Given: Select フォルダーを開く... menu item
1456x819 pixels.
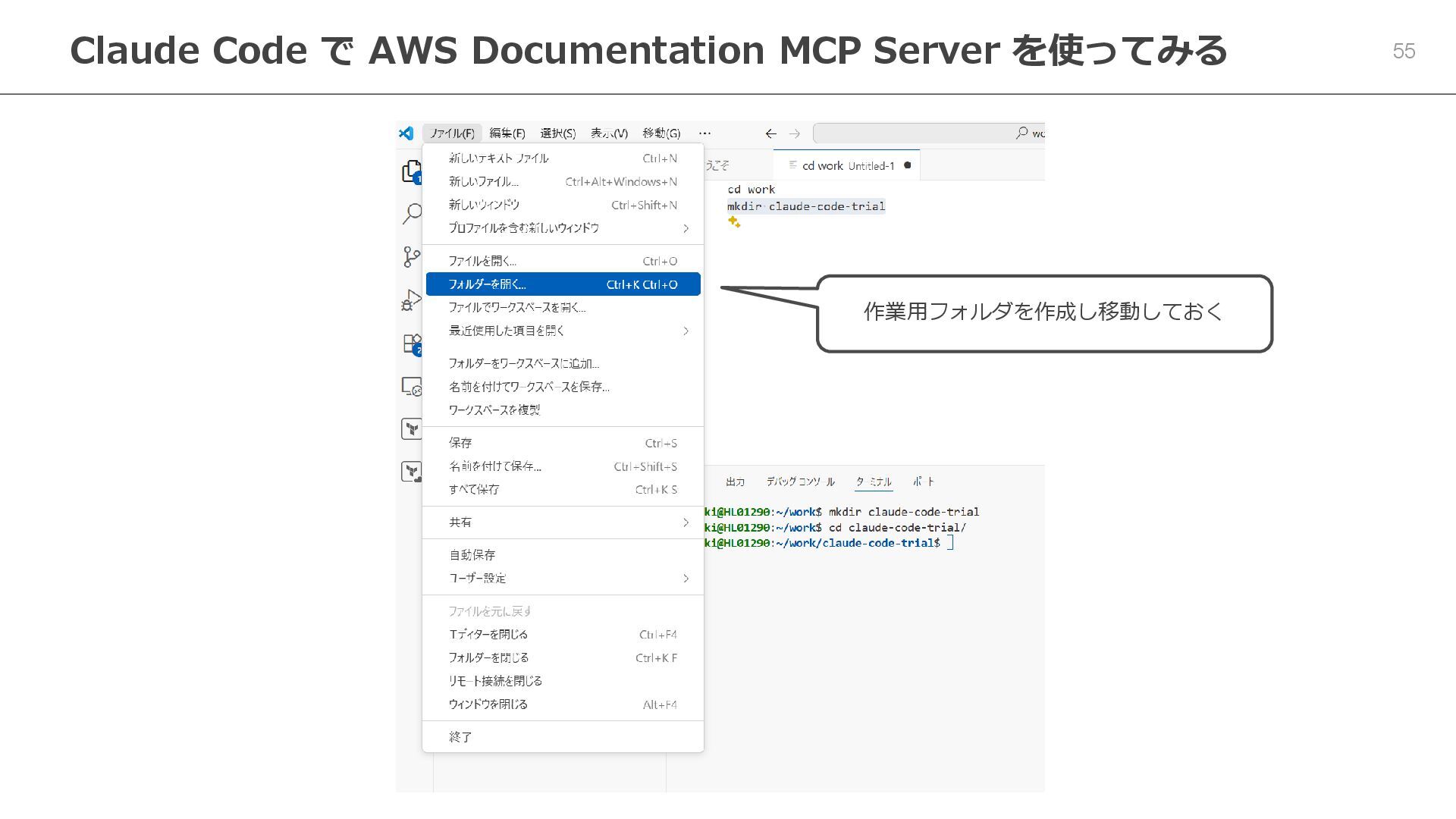Looking at the screenshot, I should click(x=563, y=284).
